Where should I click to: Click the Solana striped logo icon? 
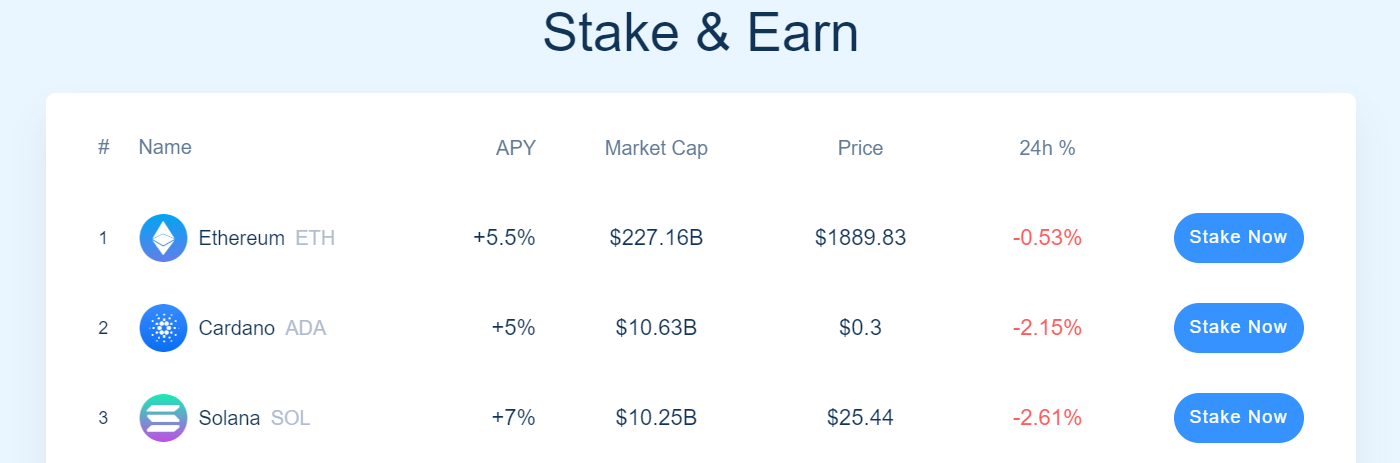click(163, 418)
